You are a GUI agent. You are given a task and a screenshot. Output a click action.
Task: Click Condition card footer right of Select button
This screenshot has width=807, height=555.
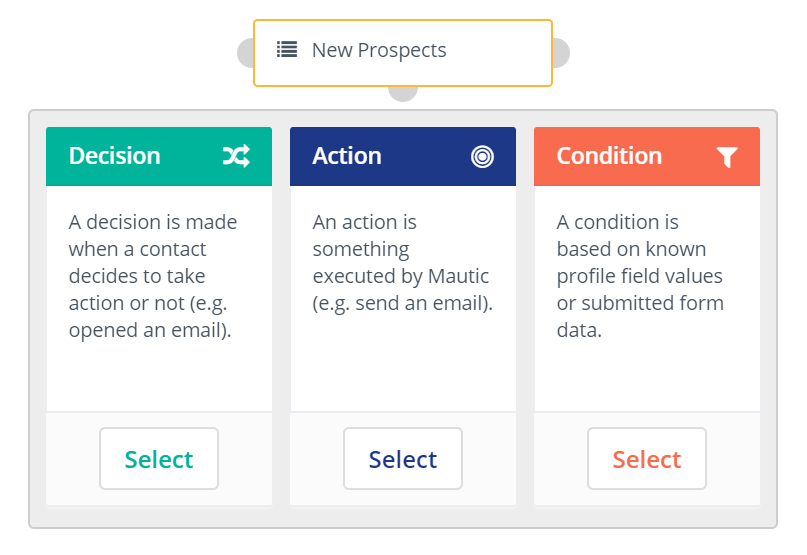pos(733,459)
